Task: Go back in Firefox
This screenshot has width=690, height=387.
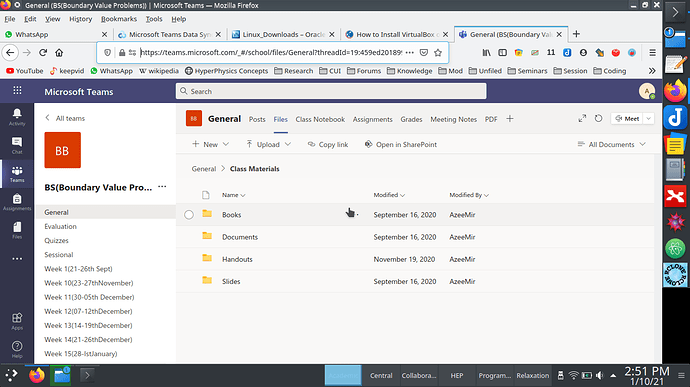Action: (x=10, y=52)
